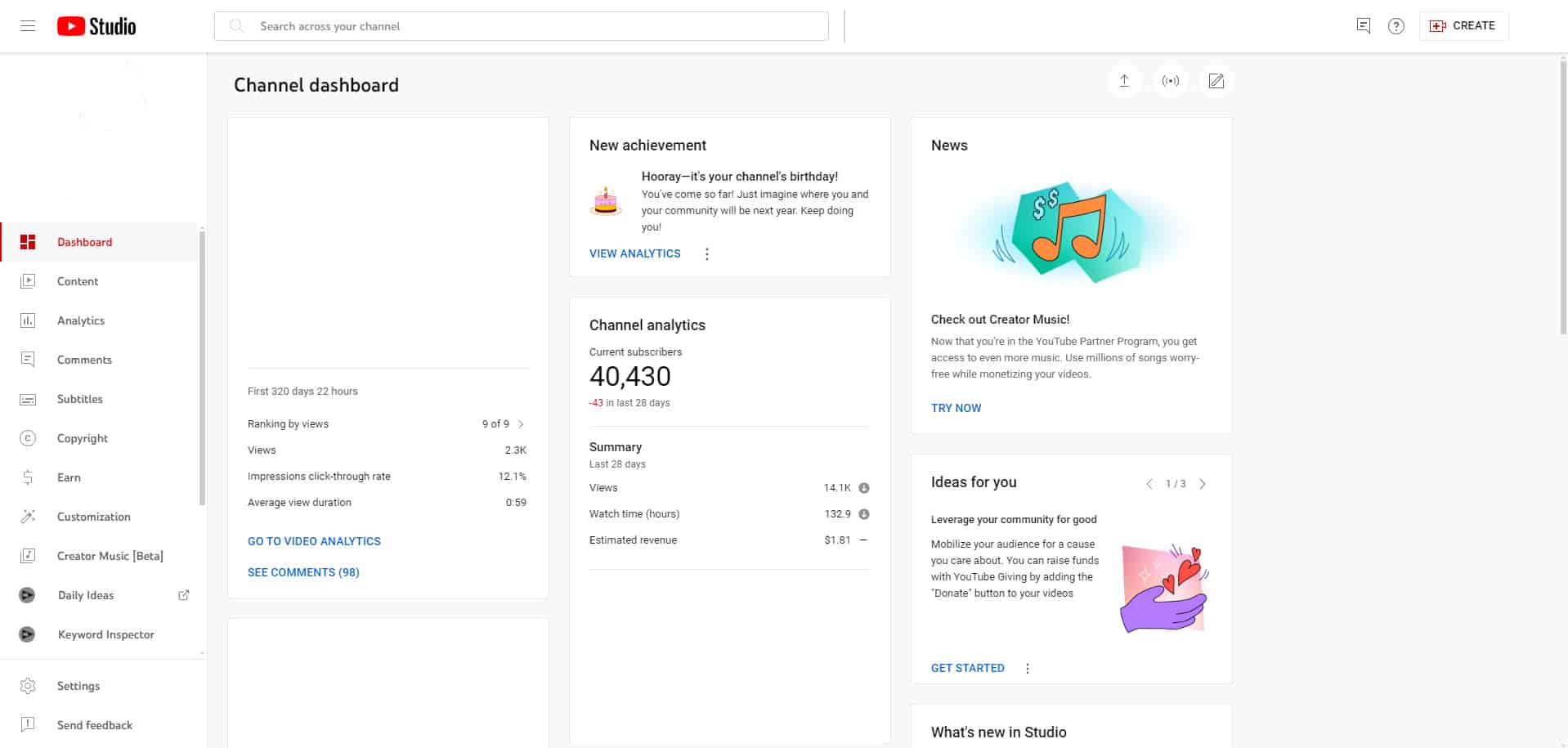Open Daily Ideas external link icon
This screenshot has width=1568, height=748.
pyautogui.click(x=184, y=595)
